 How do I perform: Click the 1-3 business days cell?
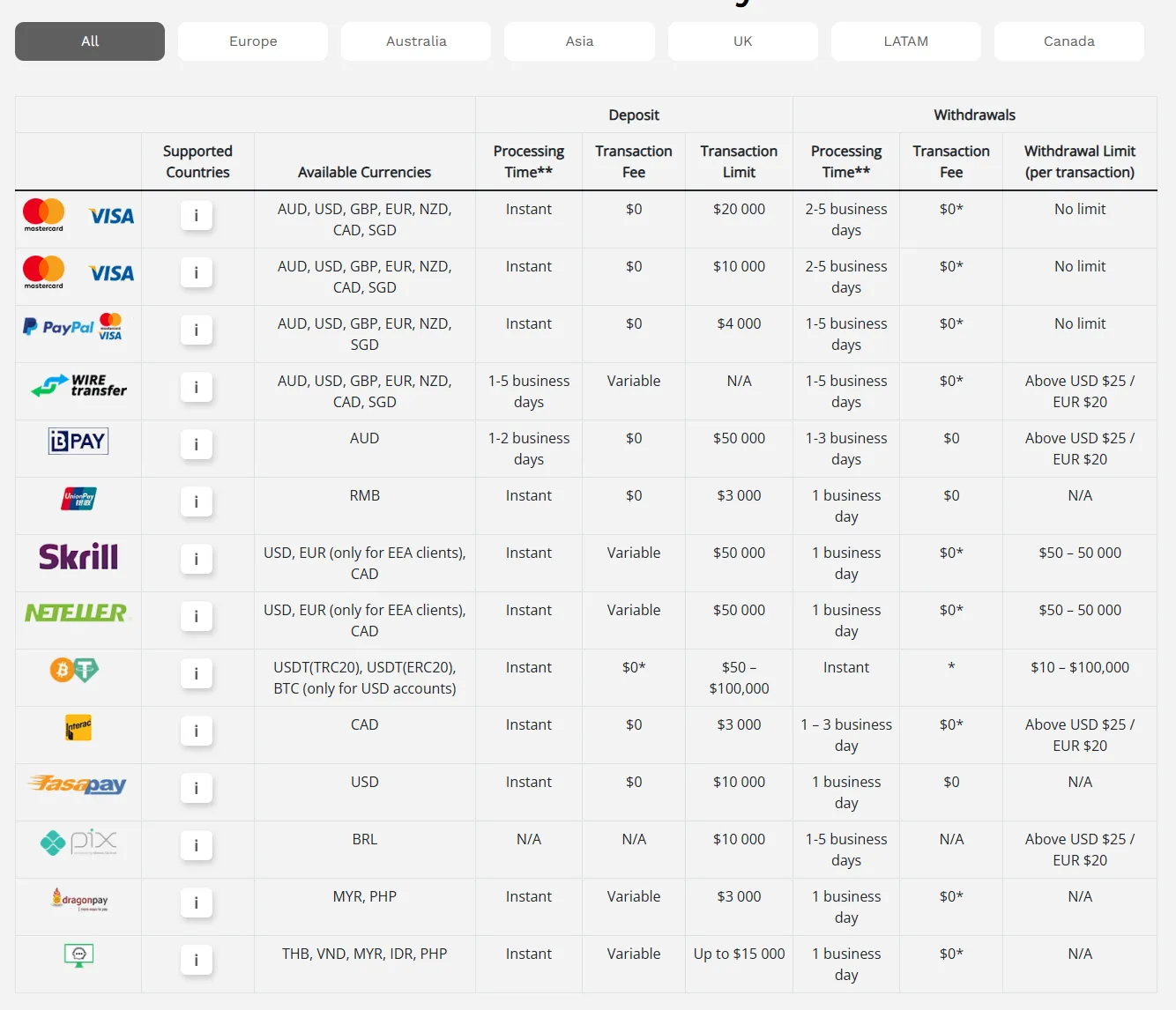click(x=846, y=449)
